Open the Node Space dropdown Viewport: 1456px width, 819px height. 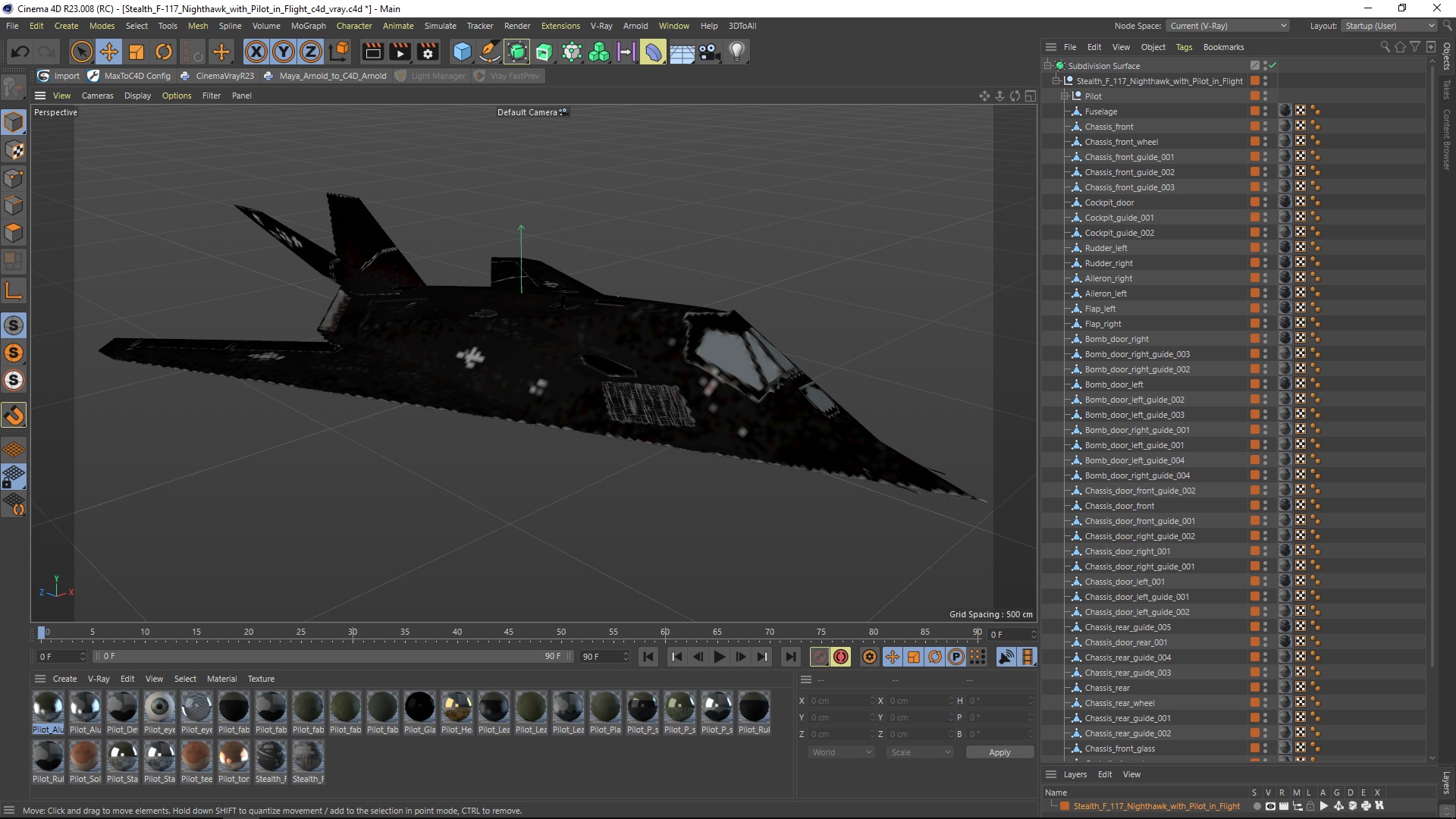pos(1228,26)
